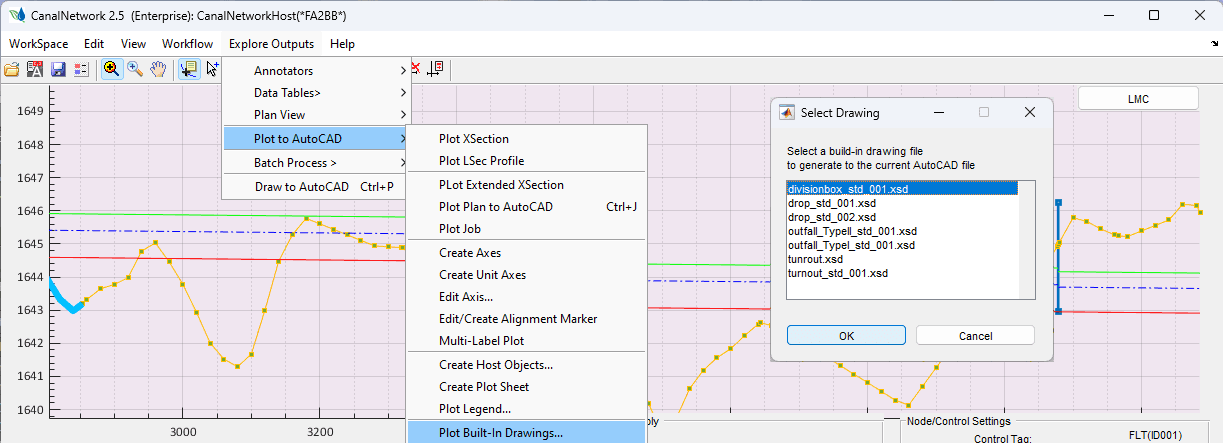Screen dimensions: 1223x443
Task: Expand the Data Tables submenu
Action: coord(315,93)
